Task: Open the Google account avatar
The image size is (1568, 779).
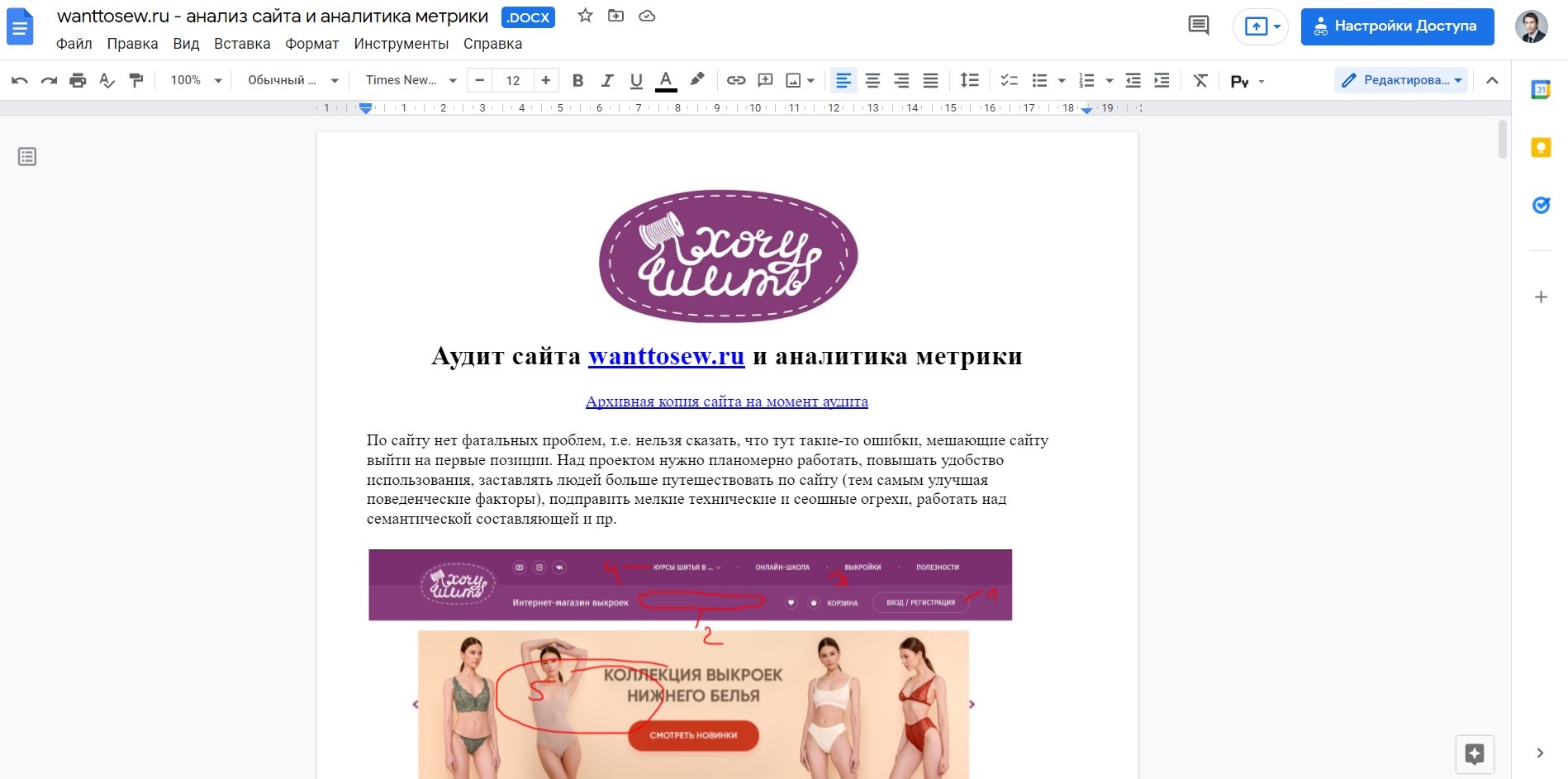Action: [x=1531, y=26]
